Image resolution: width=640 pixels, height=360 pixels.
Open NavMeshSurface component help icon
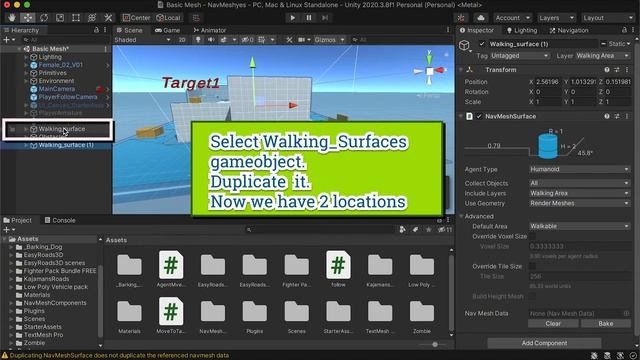pyautogui.click(x=607, y=116)
